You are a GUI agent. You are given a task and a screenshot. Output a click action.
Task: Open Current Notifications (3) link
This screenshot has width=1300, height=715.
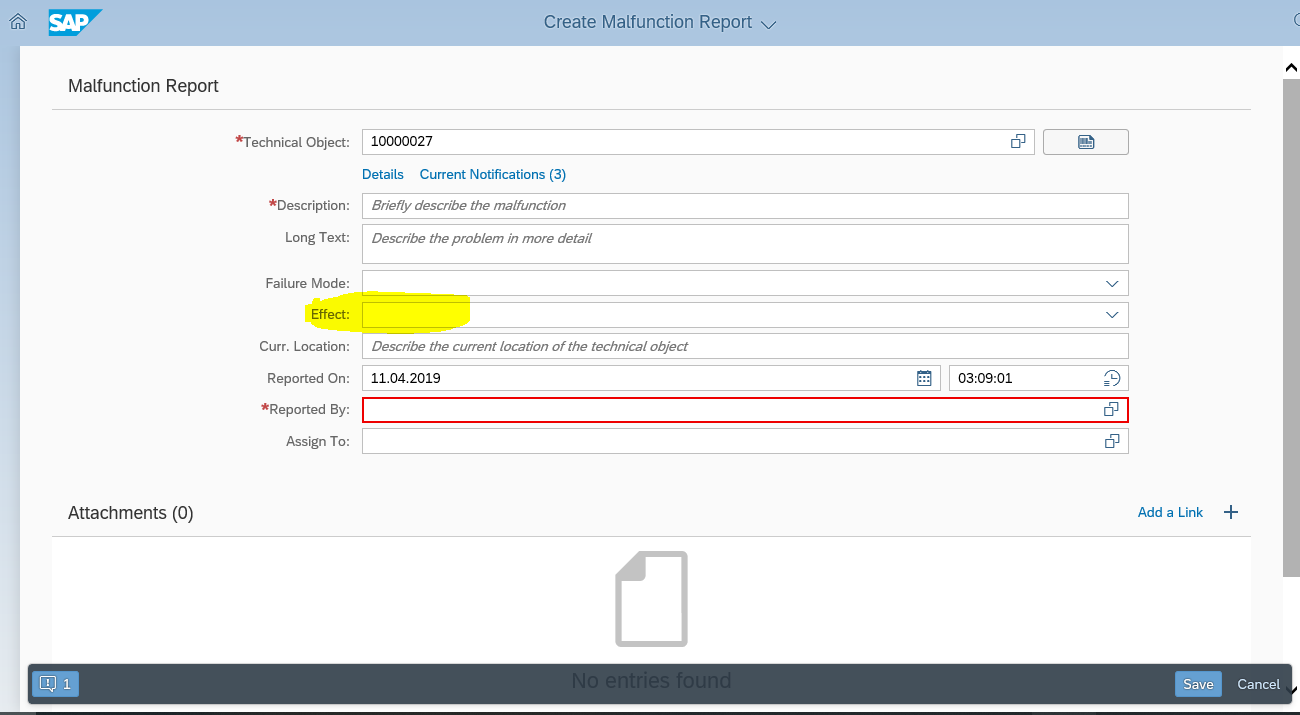point(493,174)
